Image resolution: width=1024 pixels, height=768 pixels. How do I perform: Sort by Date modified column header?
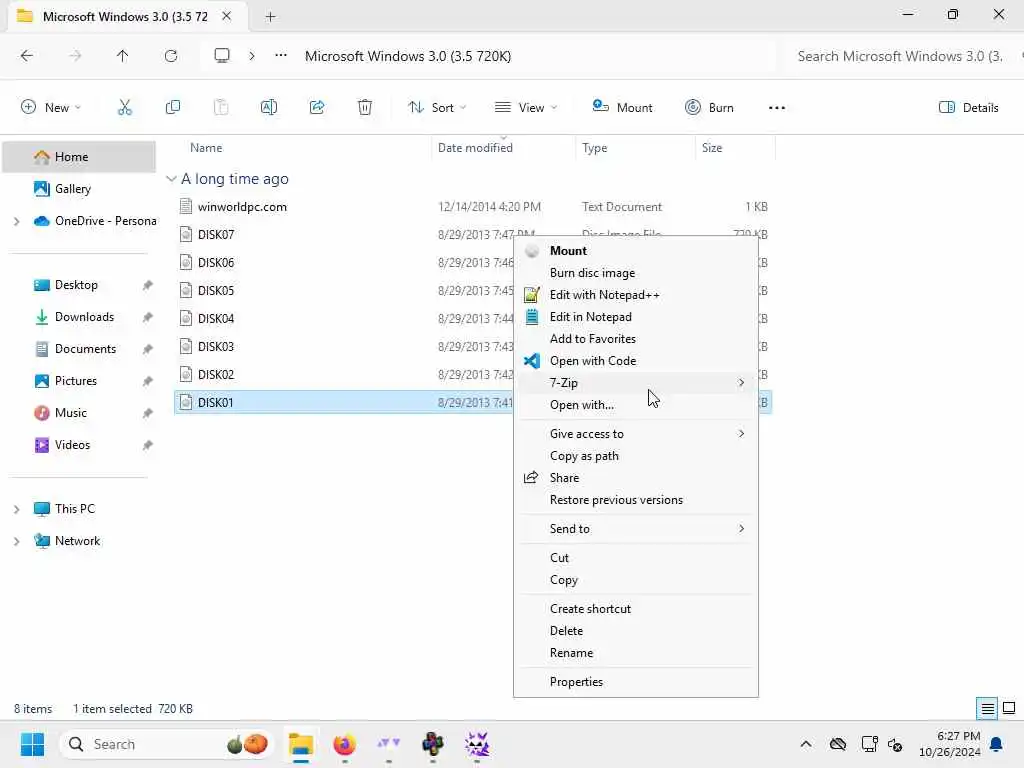475,148
